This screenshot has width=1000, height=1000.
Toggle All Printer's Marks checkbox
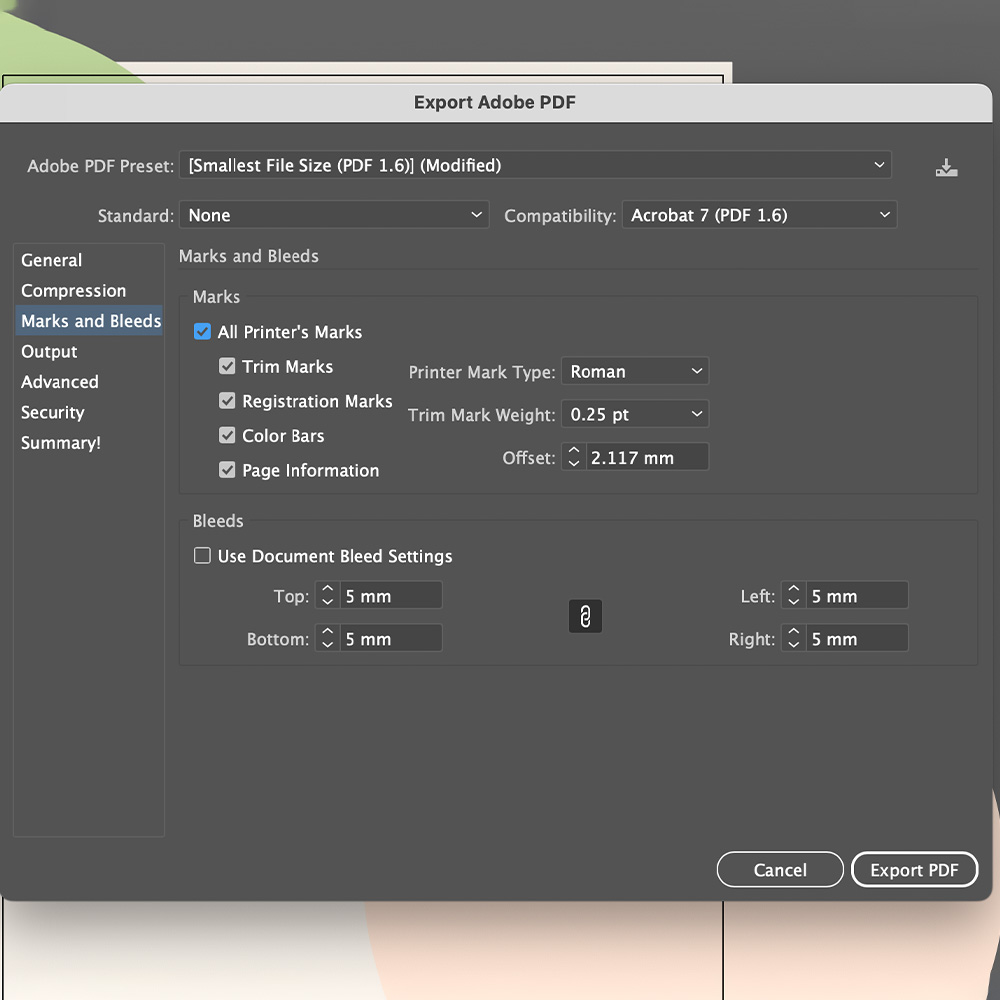pyautogui.click(x=202, y=332)
